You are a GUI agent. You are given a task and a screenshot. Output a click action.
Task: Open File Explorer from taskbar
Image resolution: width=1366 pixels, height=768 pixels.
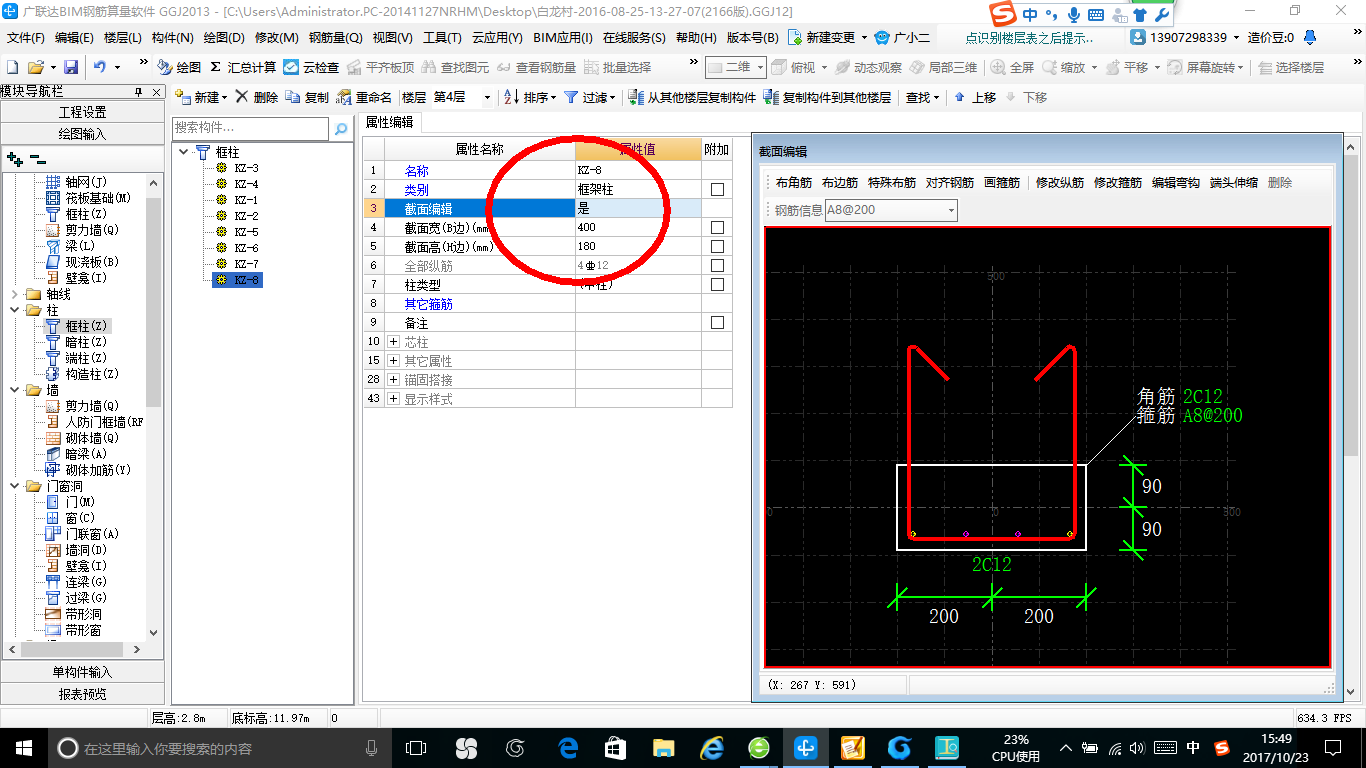[x=663, y=747]
